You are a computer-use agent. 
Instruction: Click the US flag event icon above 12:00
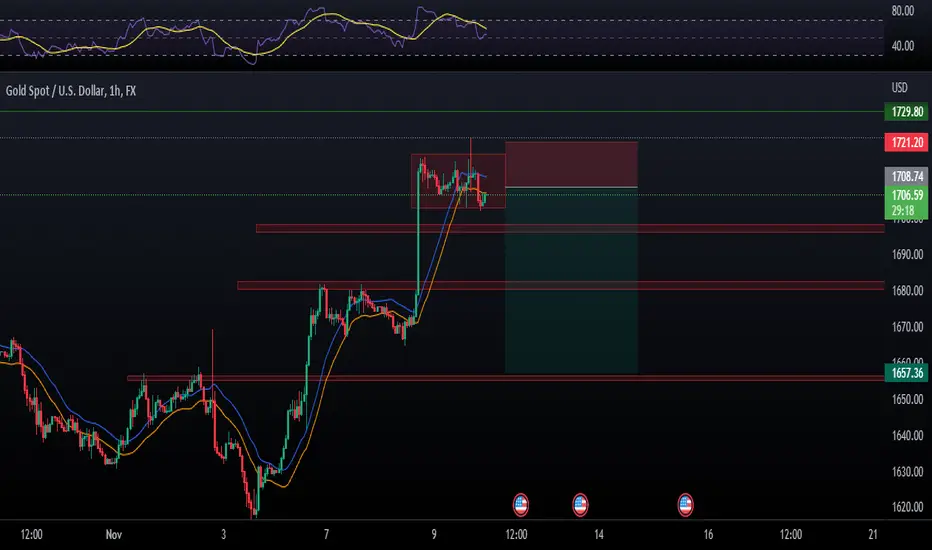(520, 505)
